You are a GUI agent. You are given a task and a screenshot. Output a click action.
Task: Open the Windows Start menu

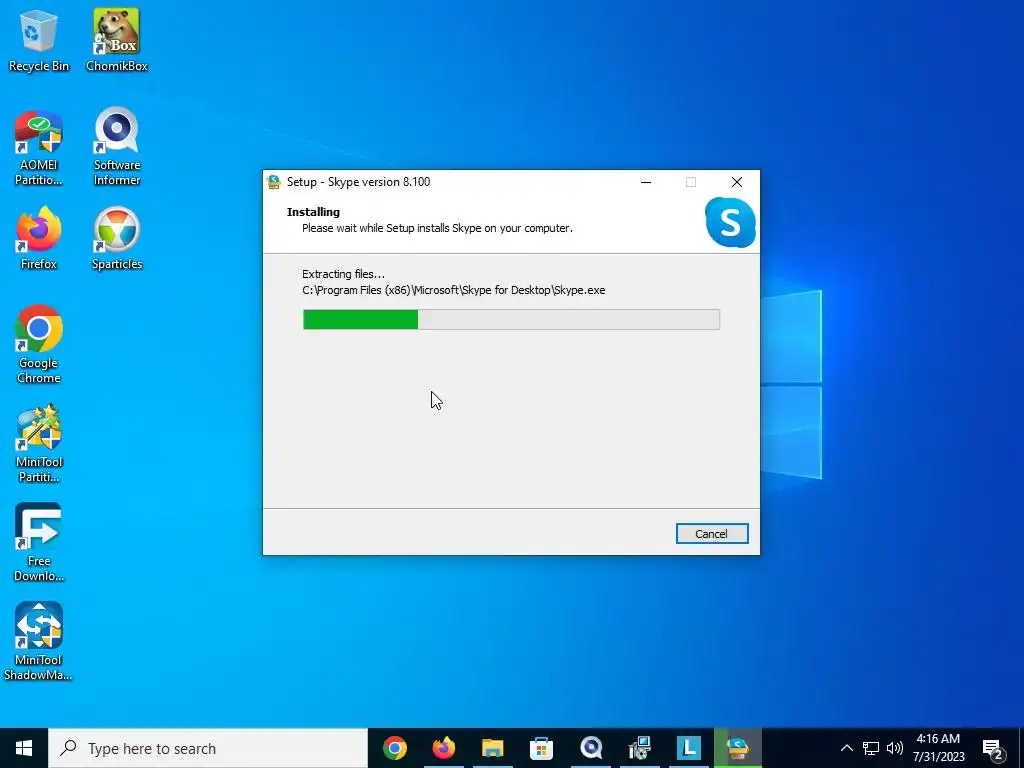(x=24, y=748)
